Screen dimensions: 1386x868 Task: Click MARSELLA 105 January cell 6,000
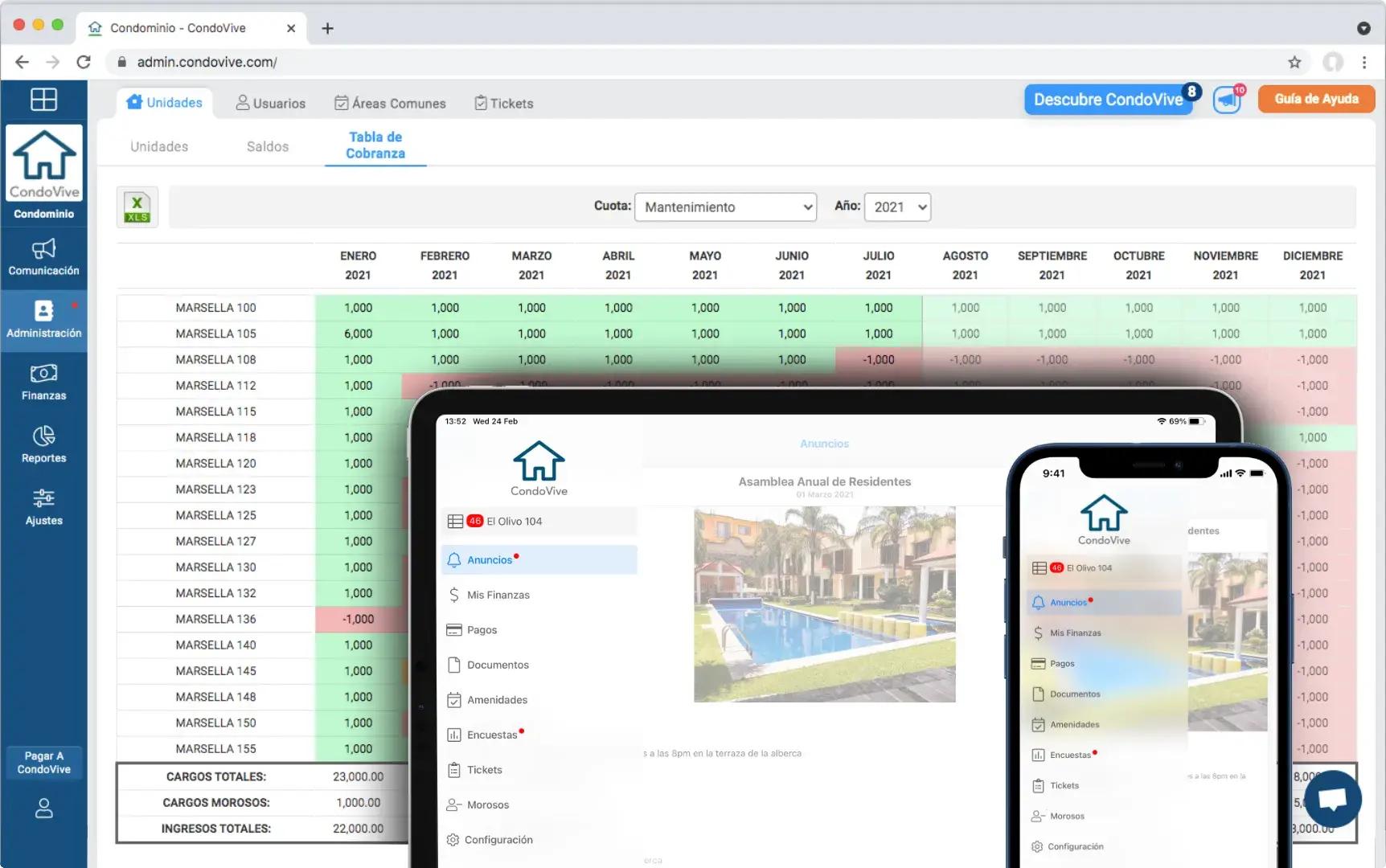click(358, 334)
